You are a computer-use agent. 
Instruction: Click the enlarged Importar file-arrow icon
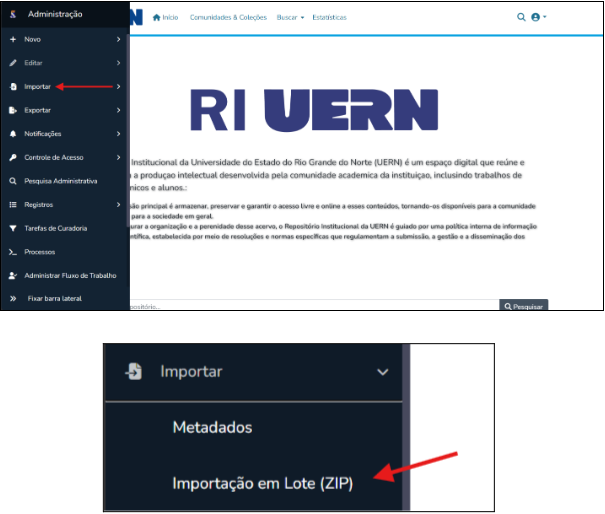click(x=134, y=372)
